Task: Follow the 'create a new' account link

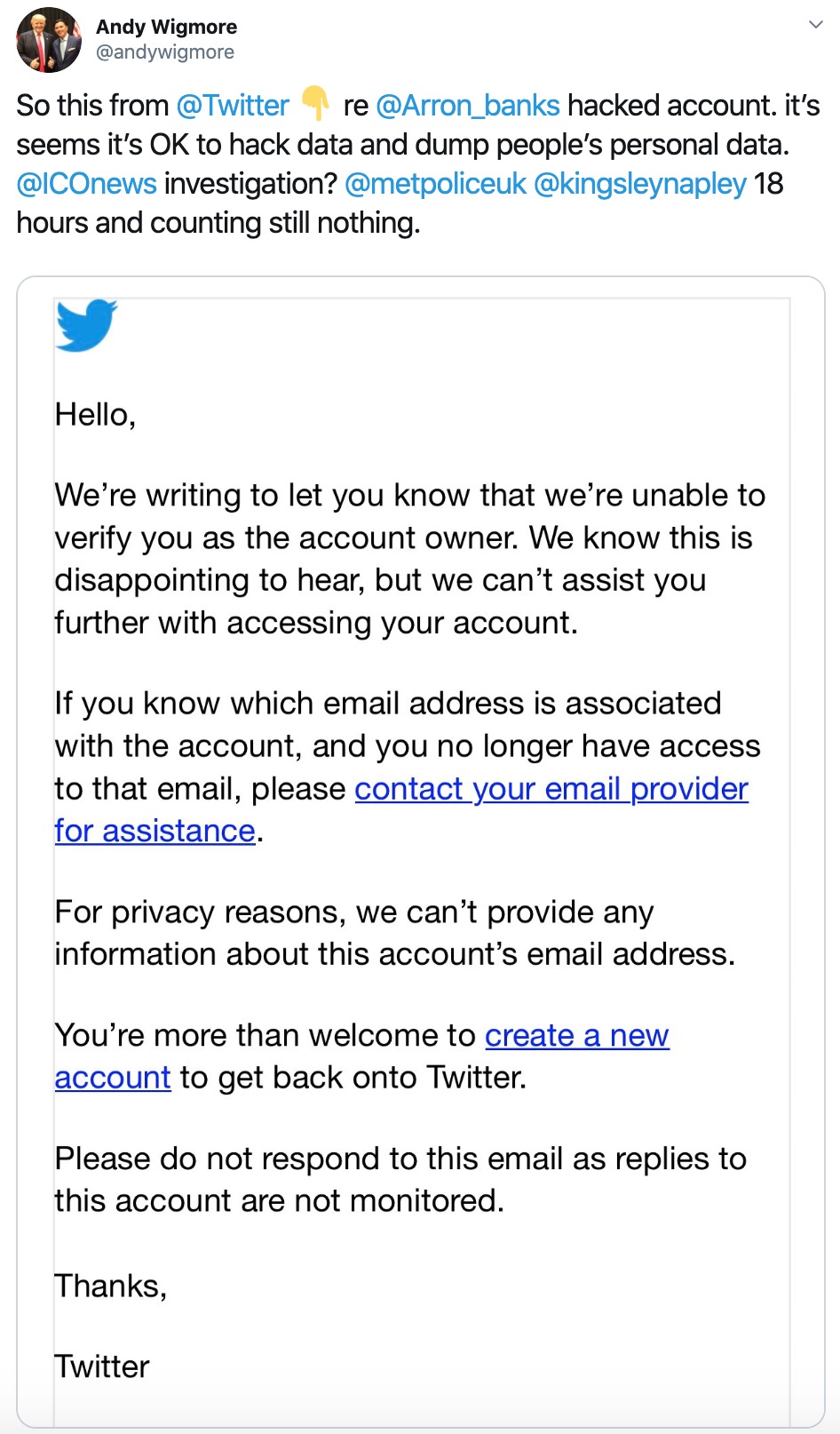Action: tap(577, 1036)
